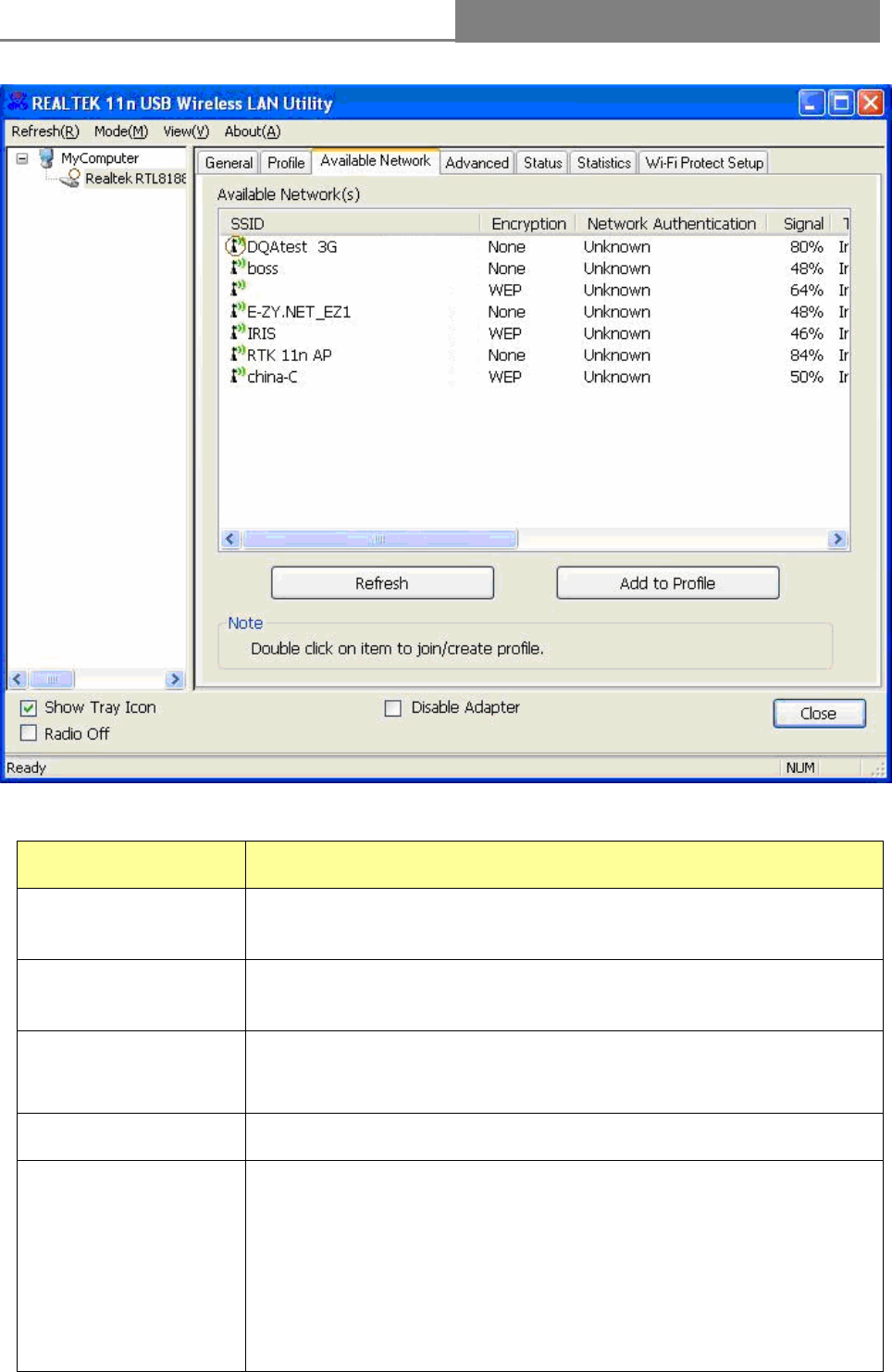
Task: Click the 84% signal value
Action: coord(806,355)
